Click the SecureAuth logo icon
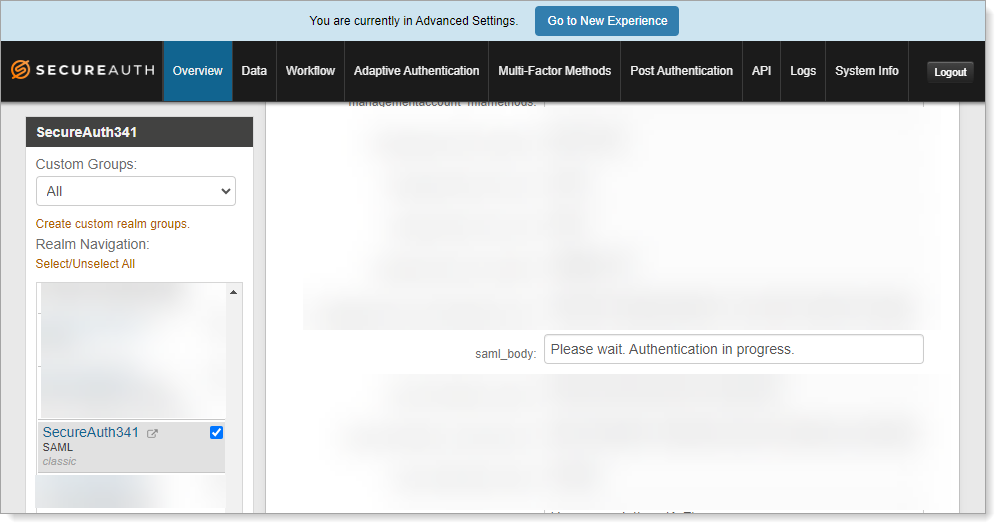Viewport: 1001px width, 529px height. click(x=20, y=70)
